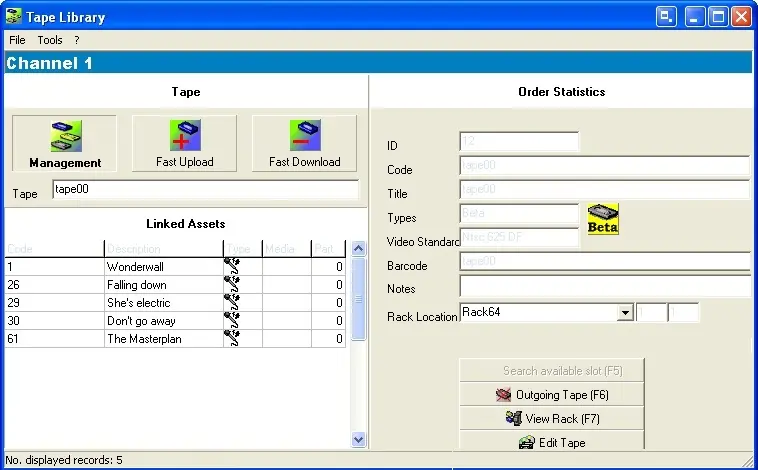Click the scroll-up arrow of Linked Assets list
The width and height of the screenshot is (758, 470).
click(359, 249)
